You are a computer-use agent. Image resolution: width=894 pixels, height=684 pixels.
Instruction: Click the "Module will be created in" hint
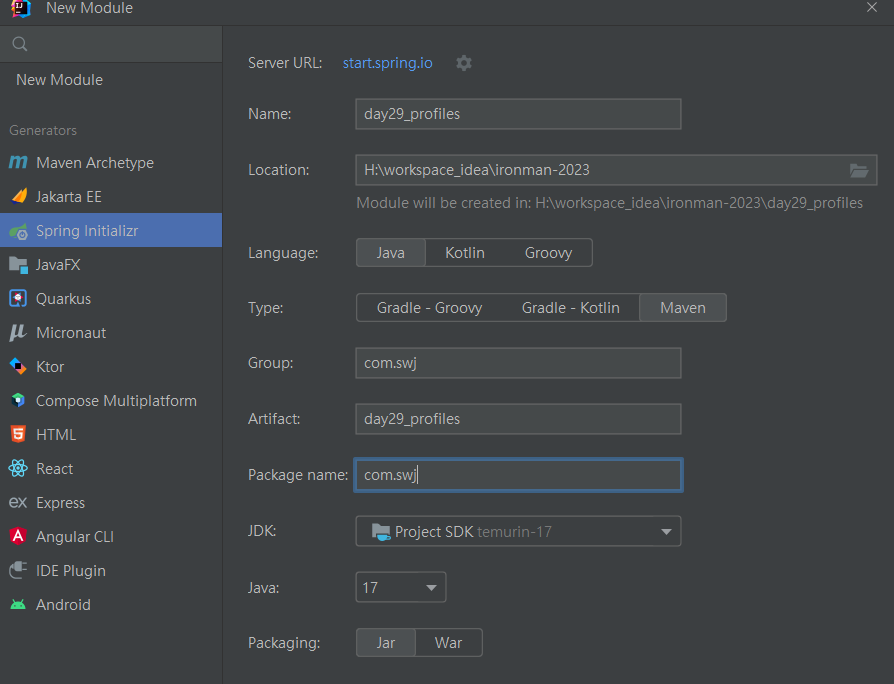609,203
